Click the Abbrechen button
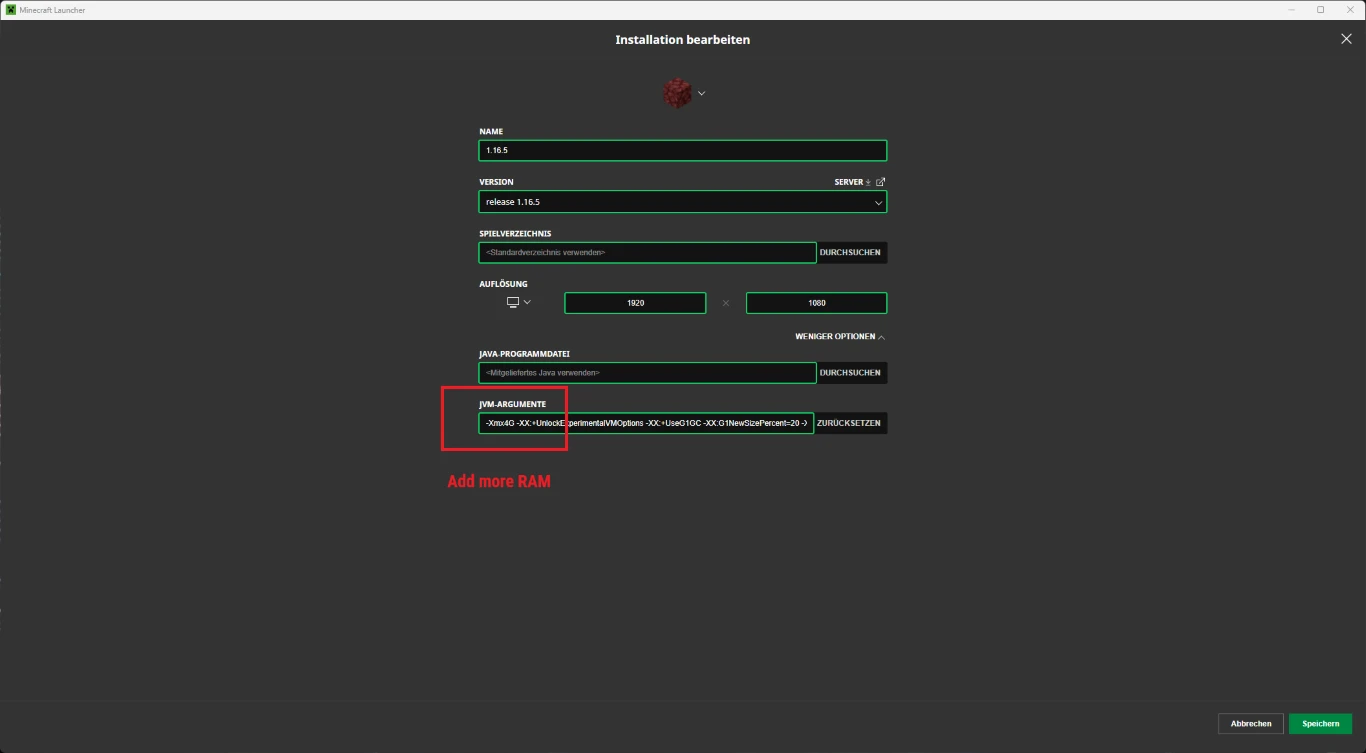This screenshot has width=1366, height=753. [x=1250, y=723]
